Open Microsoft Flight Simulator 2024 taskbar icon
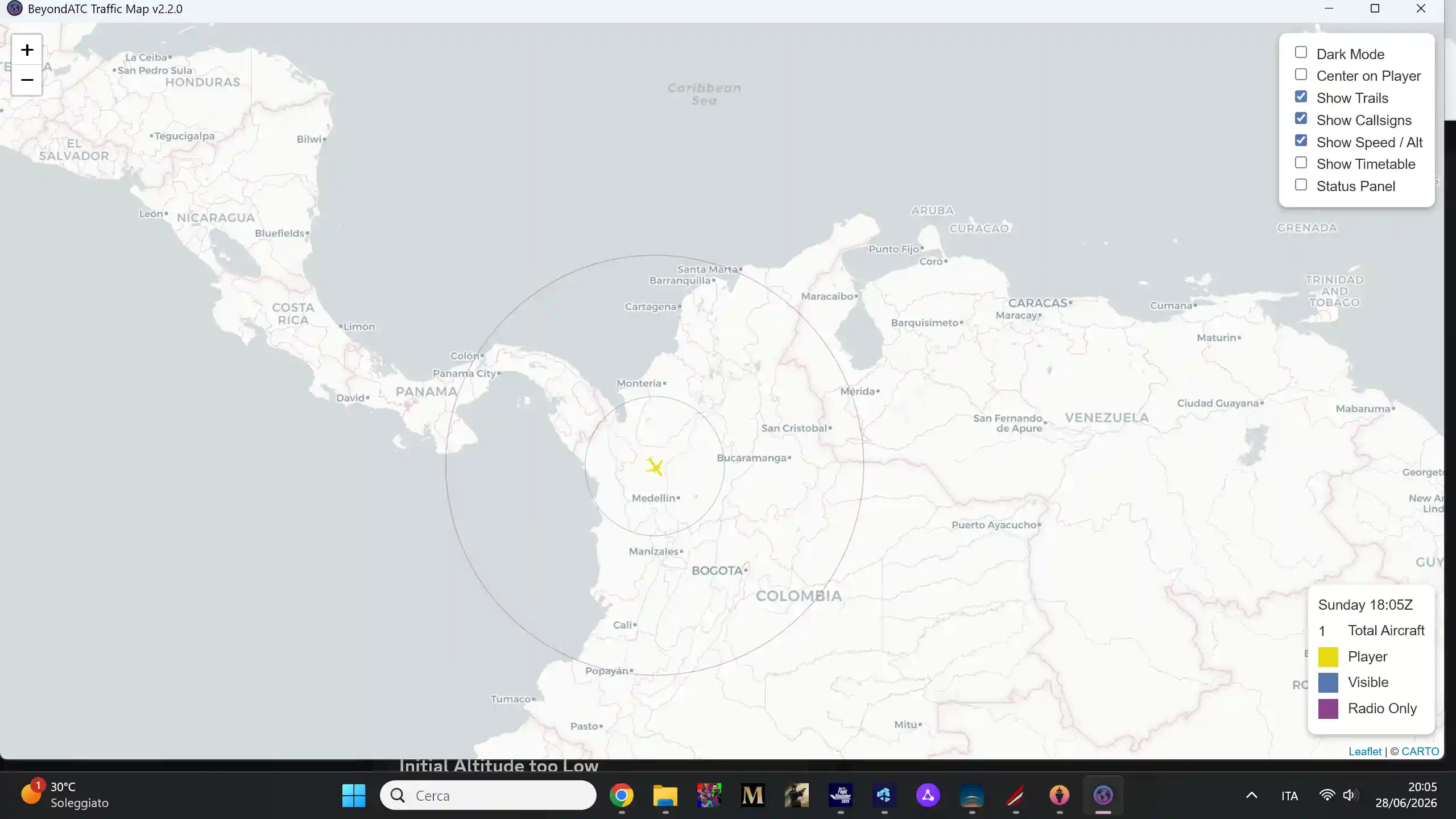The height and width of the screenshot is (819, 1456). [840, 795]
